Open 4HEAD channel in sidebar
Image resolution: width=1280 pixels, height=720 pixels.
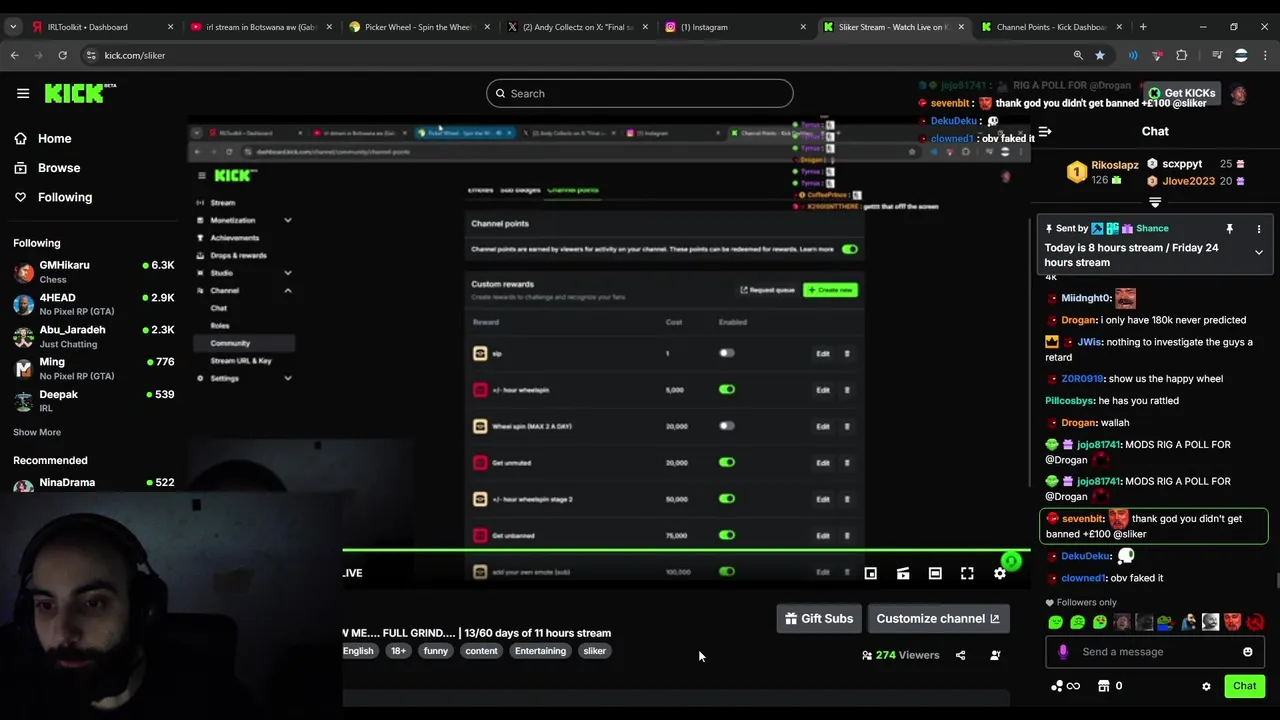94,304
